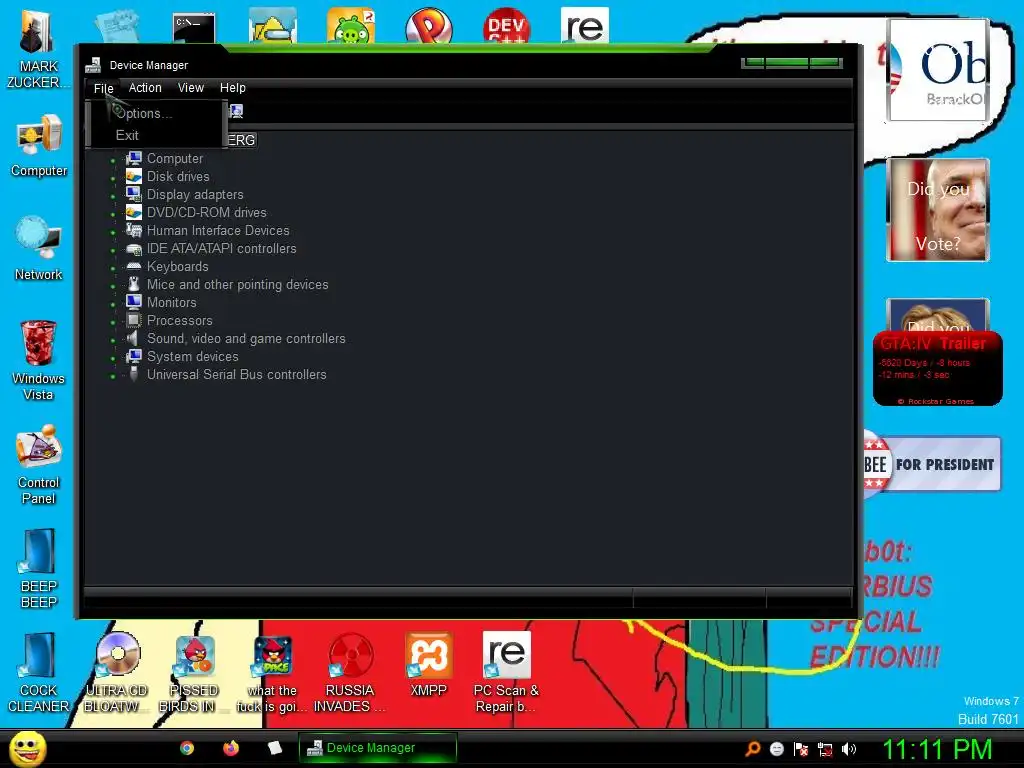Launch Chrome from the taskbar

tap(187, 748)
